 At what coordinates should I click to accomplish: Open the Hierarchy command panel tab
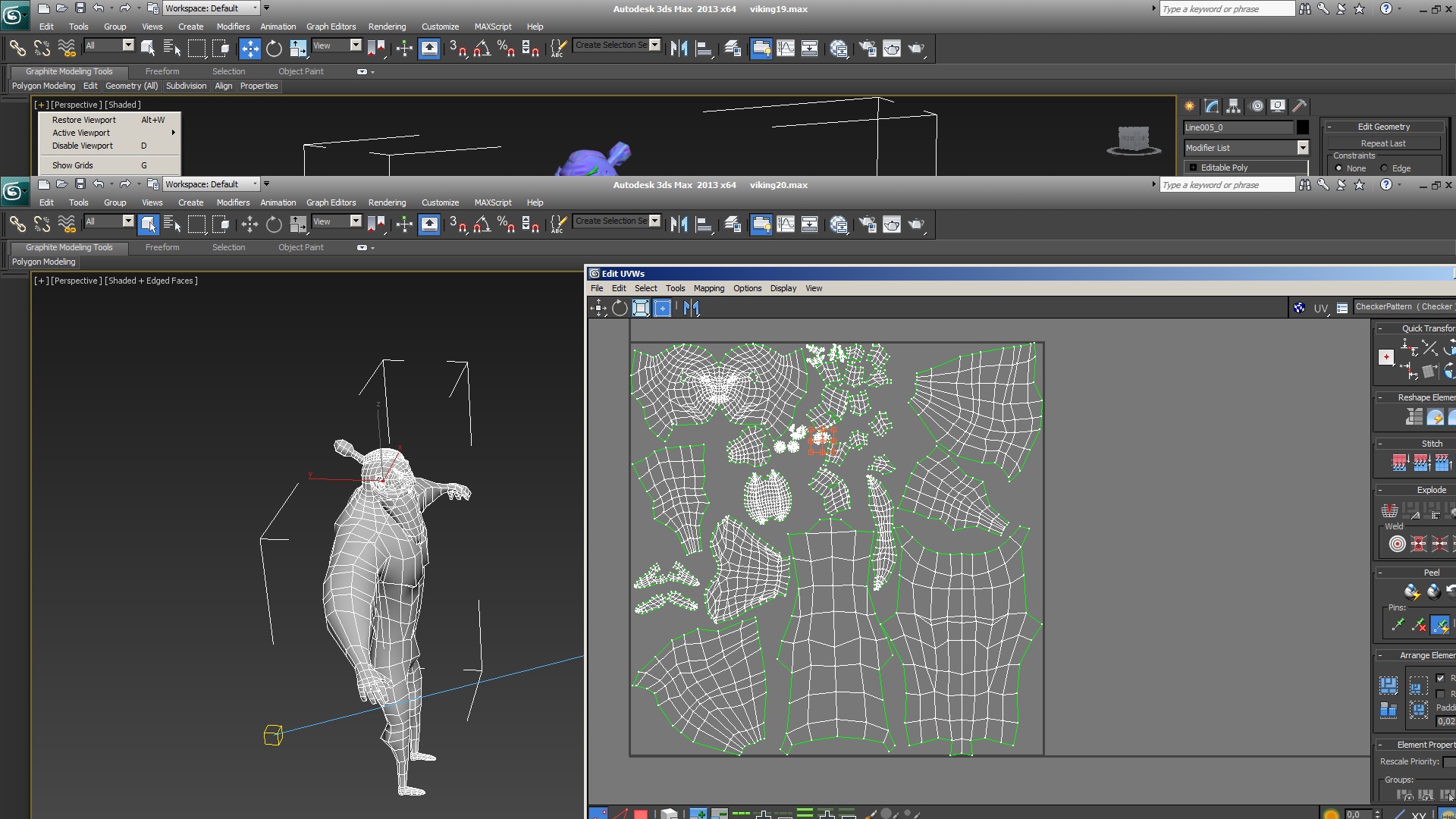click(1233, 106)
